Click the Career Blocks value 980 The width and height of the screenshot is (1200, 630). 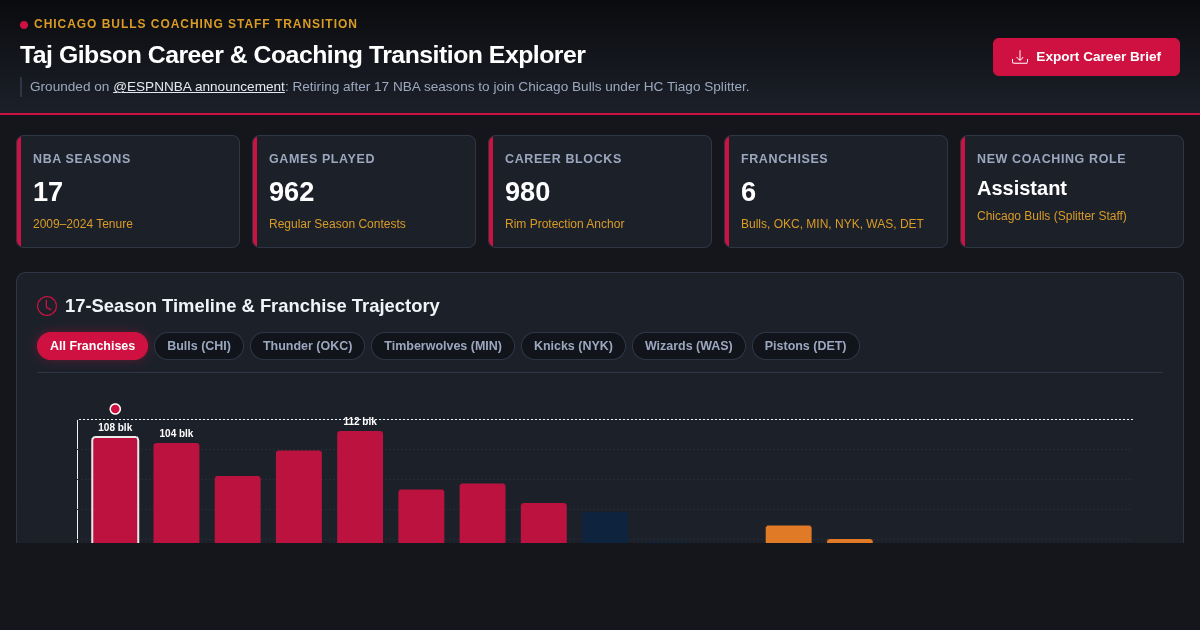coord(528,192)
